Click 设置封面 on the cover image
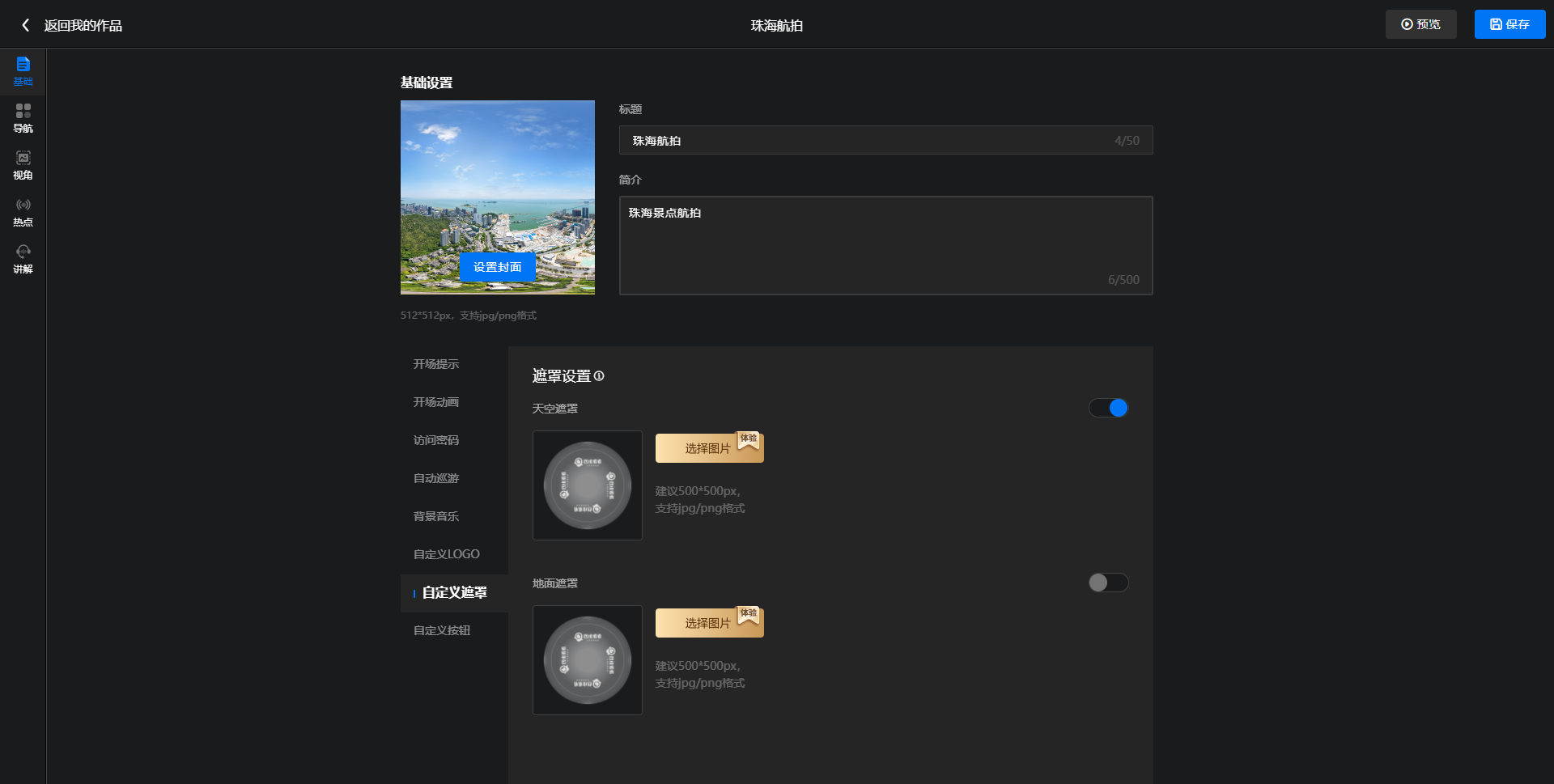Image resolution: width=1554 pixels, height=784 pixels. (497, 267)
